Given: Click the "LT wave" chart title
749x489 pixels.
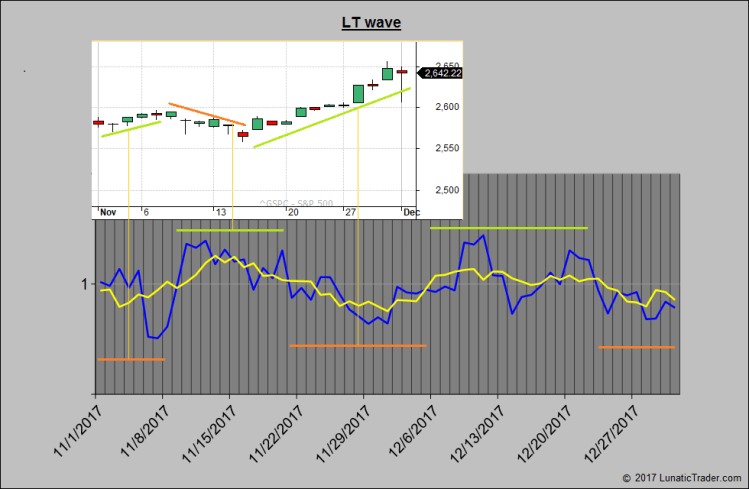Looking at the screenshot, I should point(373,21).
